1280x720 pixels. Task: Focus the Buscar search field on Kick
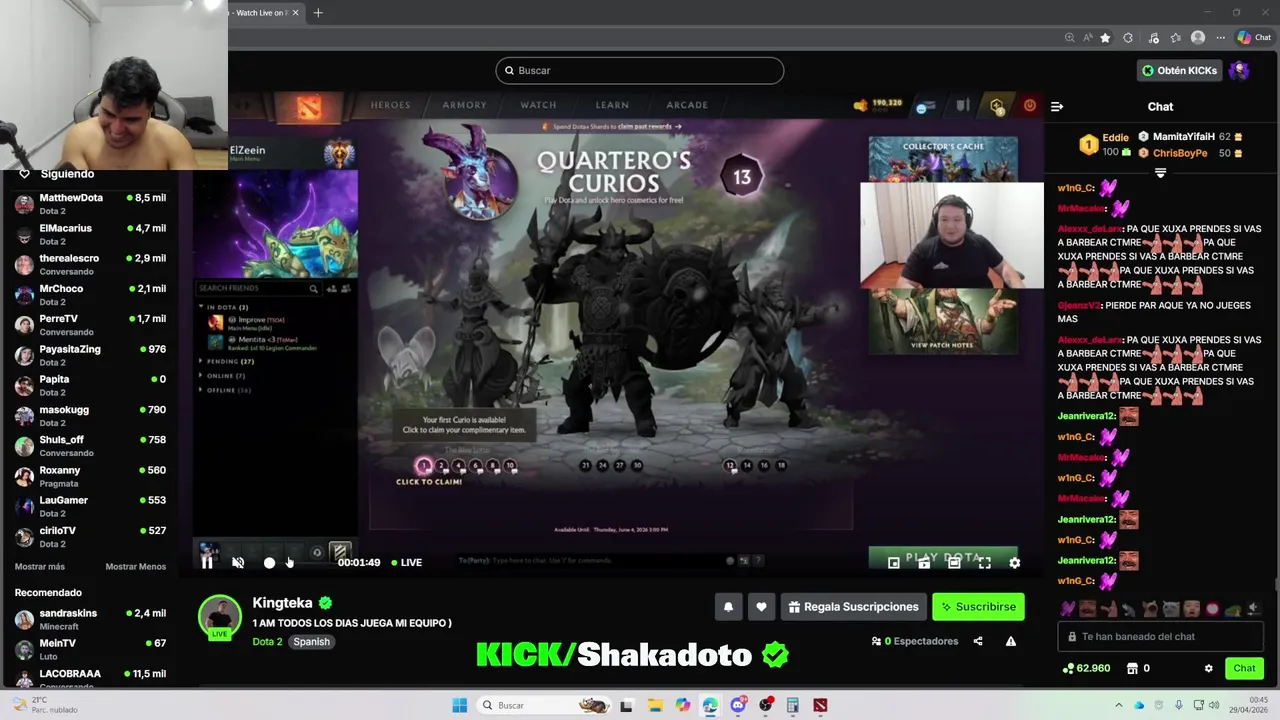tap(639, 70)
